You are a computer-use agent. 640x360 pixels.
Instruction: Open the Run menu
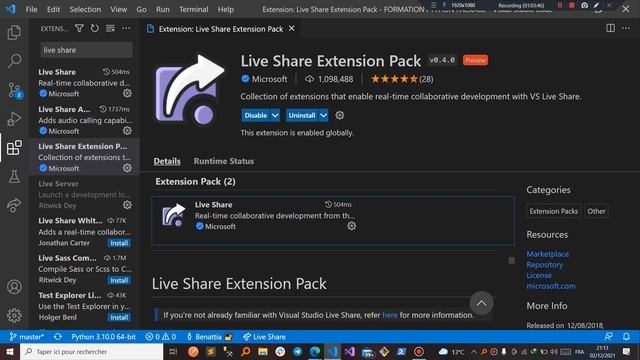point(162,9)
